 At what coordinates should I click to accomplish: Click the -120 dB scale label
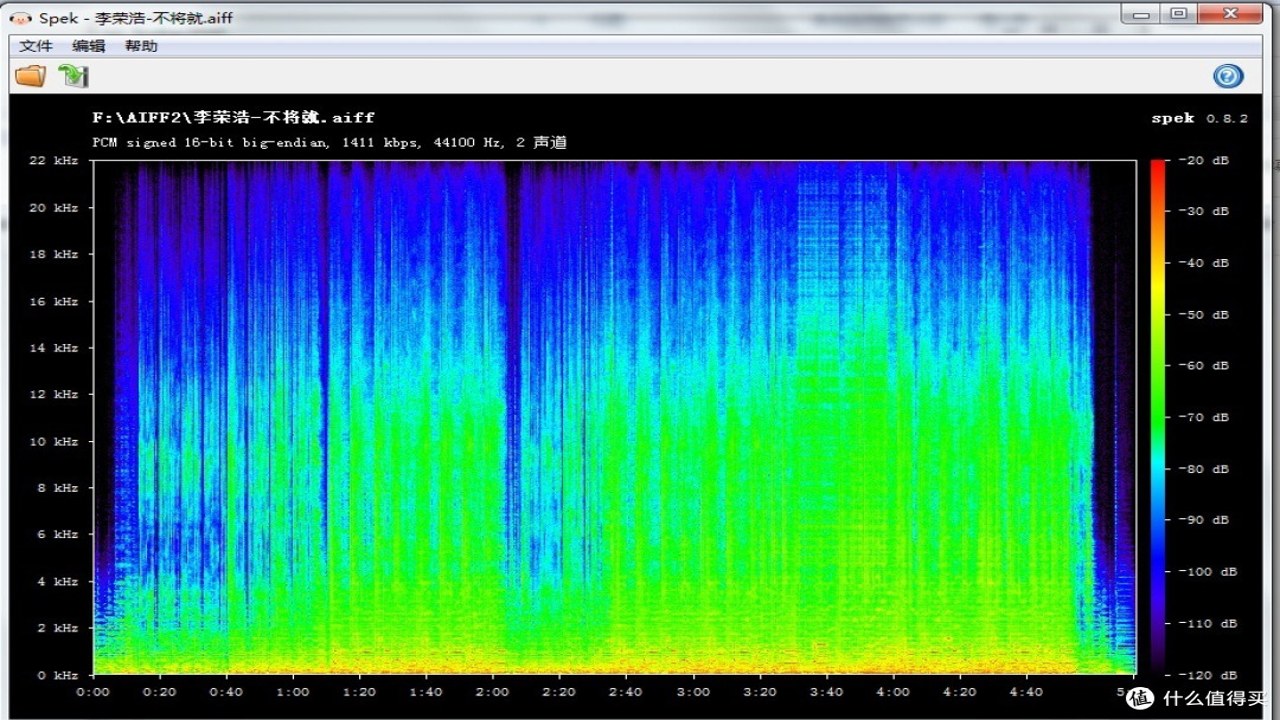[x=1208, y=675]
